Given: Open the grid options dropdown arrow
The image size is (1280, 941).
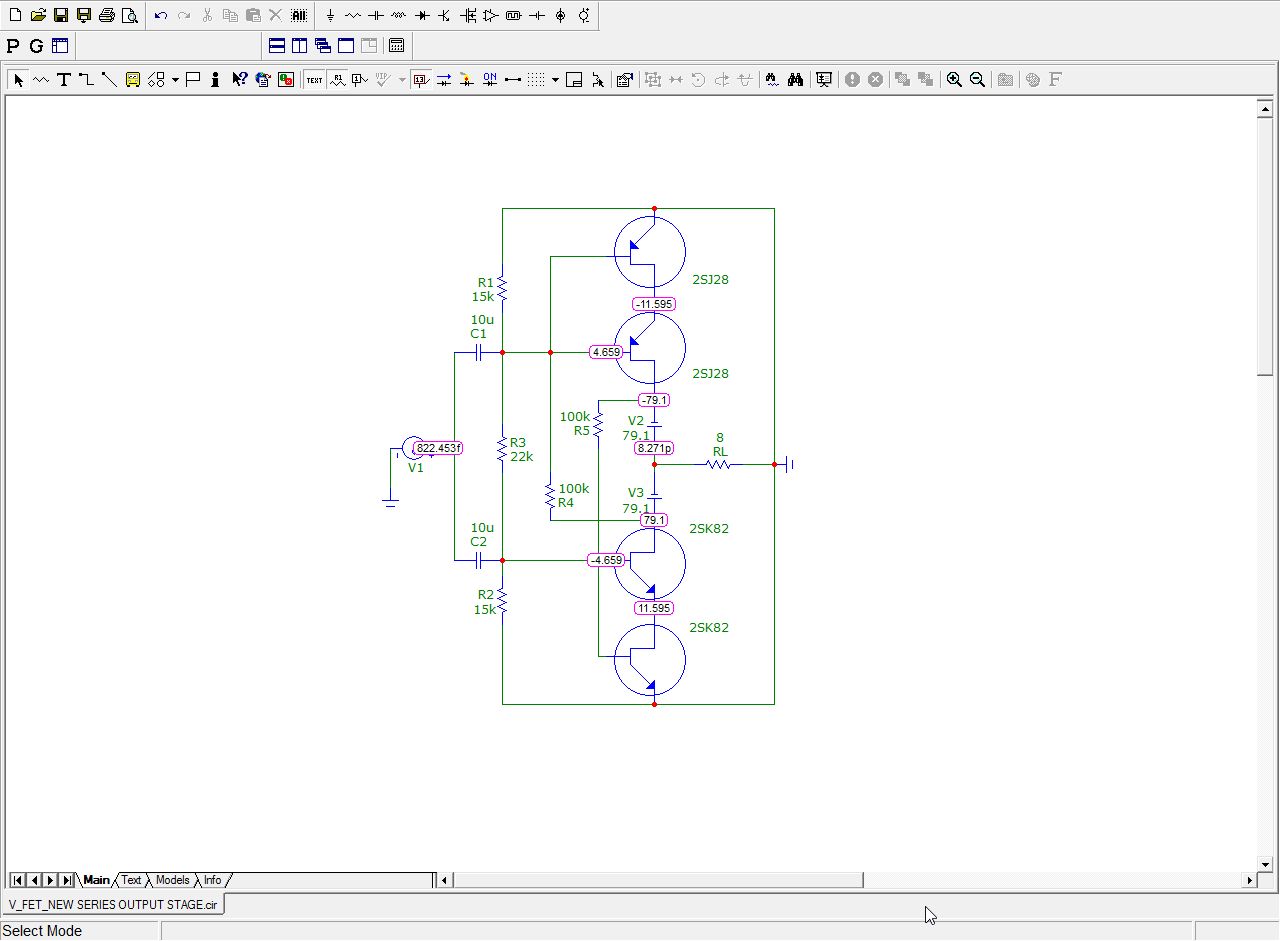Looking at the screenshot, I should [x=555, y=80].
